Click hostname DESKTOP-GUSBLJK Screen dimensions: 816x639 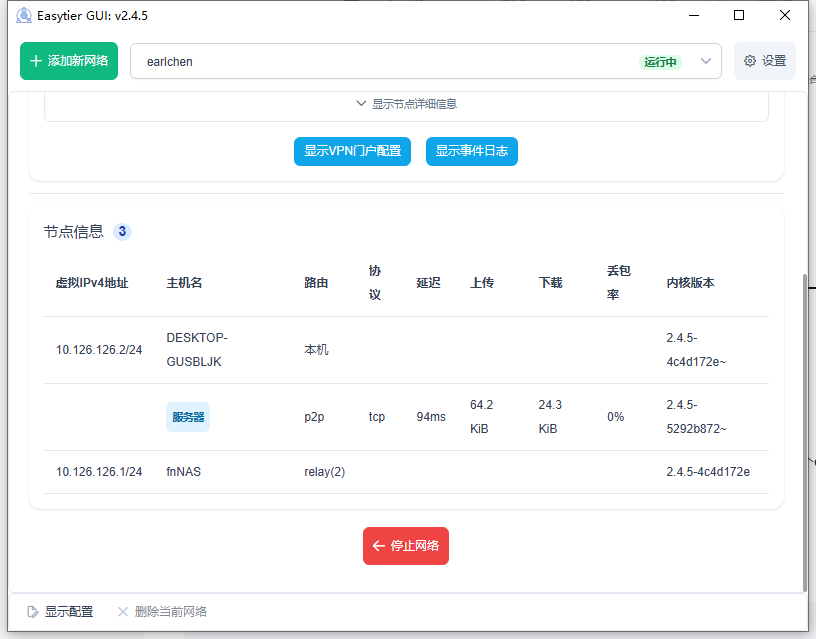197,350
